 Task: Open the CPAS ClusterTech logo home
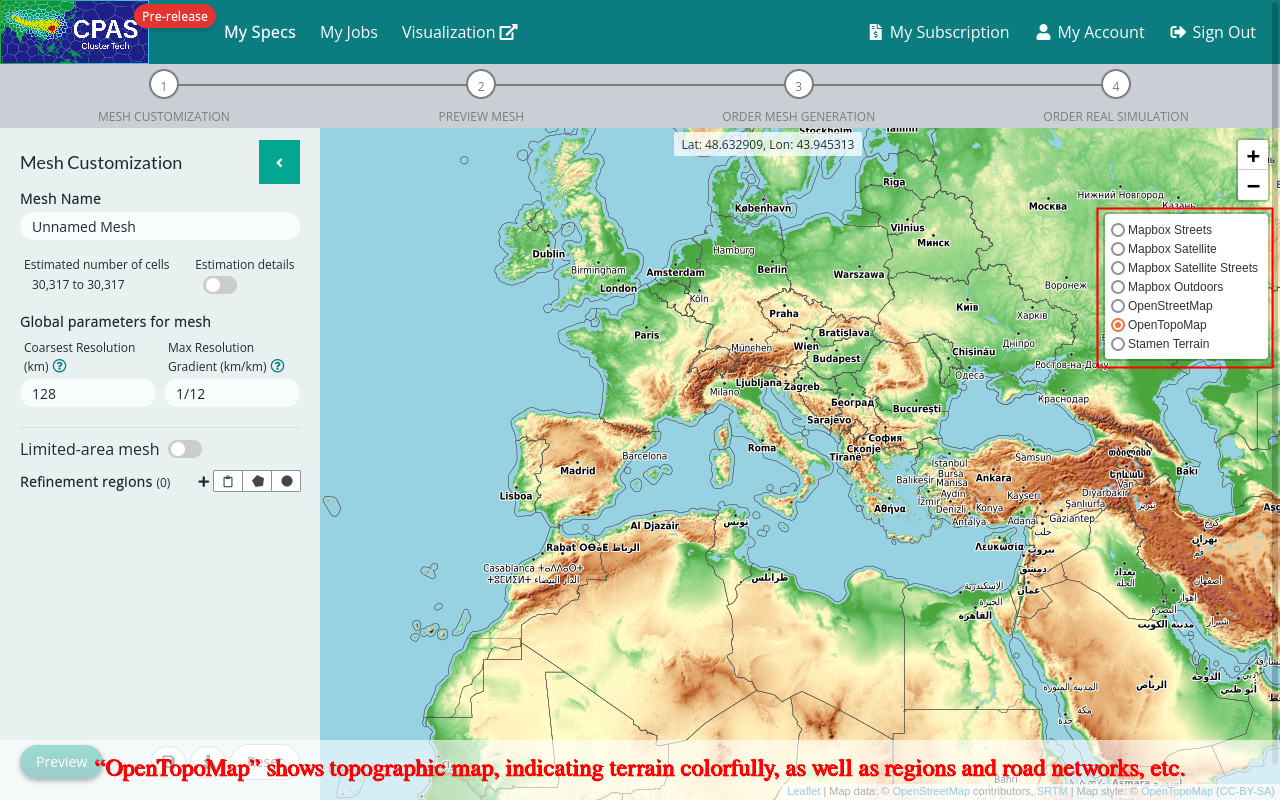pyautogui.click(x=74, y=32)
